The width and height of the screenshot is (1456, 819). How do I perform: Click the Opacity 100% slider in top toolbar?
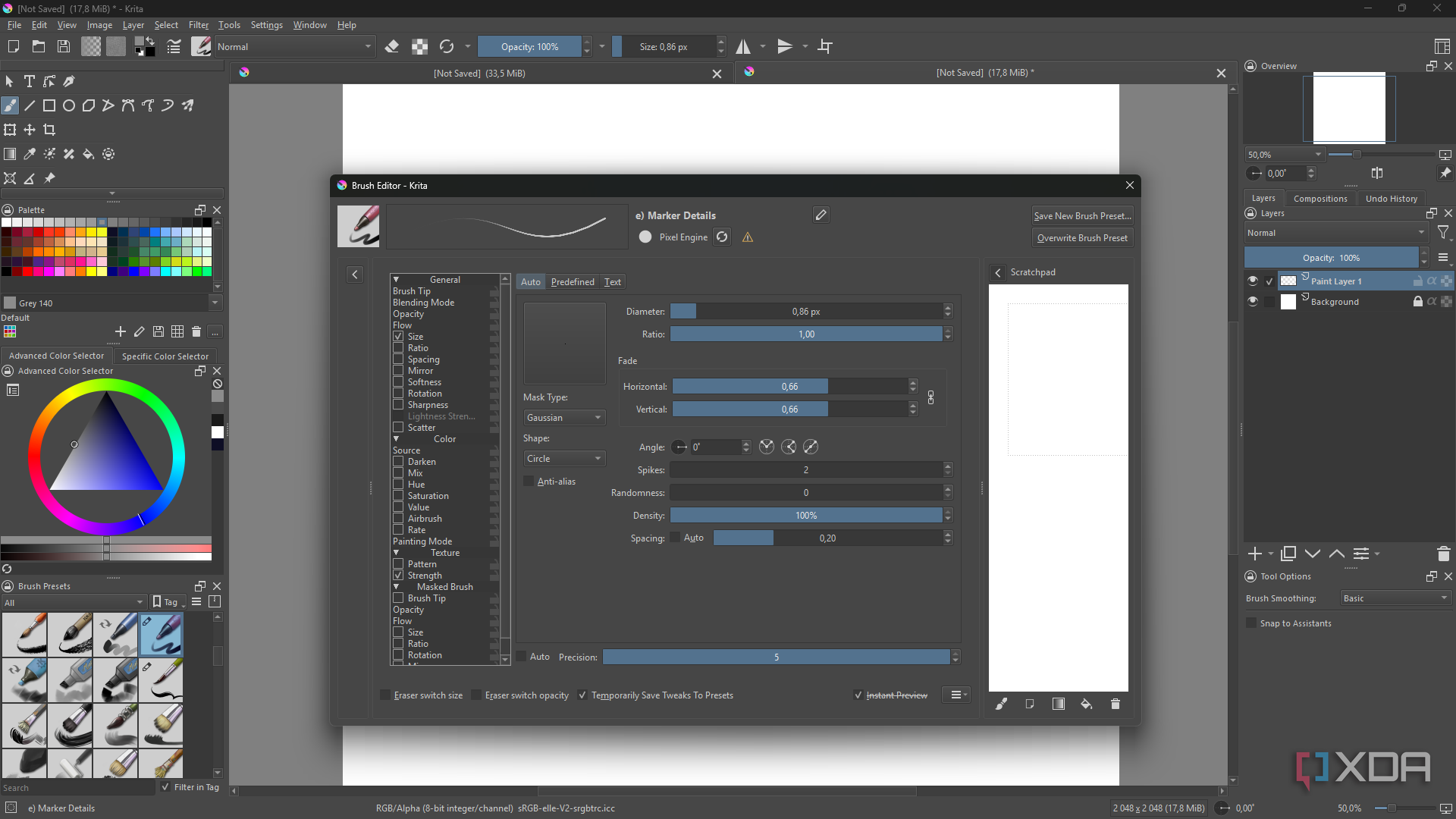click(x=529, y=47)
